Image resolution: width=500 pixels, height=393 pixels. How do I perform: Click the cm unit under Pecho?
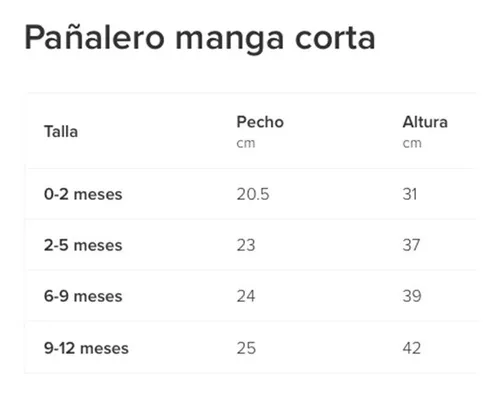click(x=246, y=144)
